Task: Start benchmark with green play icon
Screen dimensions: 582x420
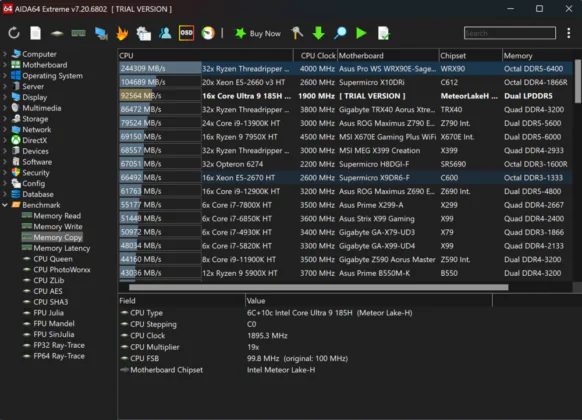Action: (x=361, y=33)
